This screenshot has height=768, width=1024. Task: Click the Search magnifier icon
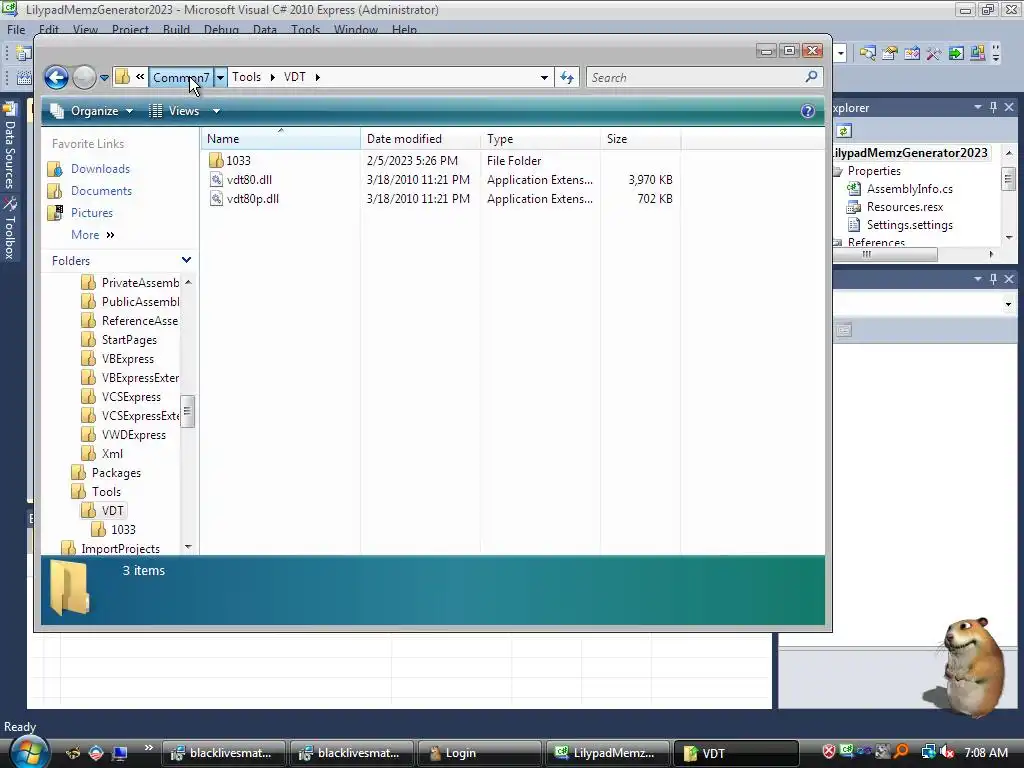pos(812,77)
